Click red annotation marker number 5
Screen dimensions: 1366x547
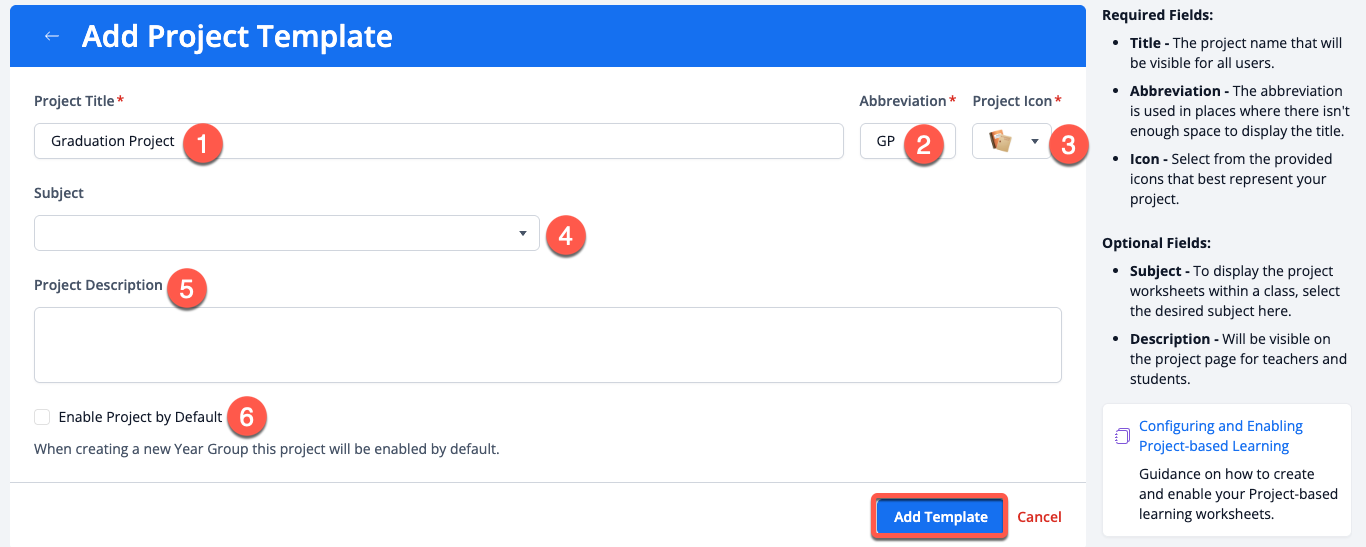tap(187, 289)
